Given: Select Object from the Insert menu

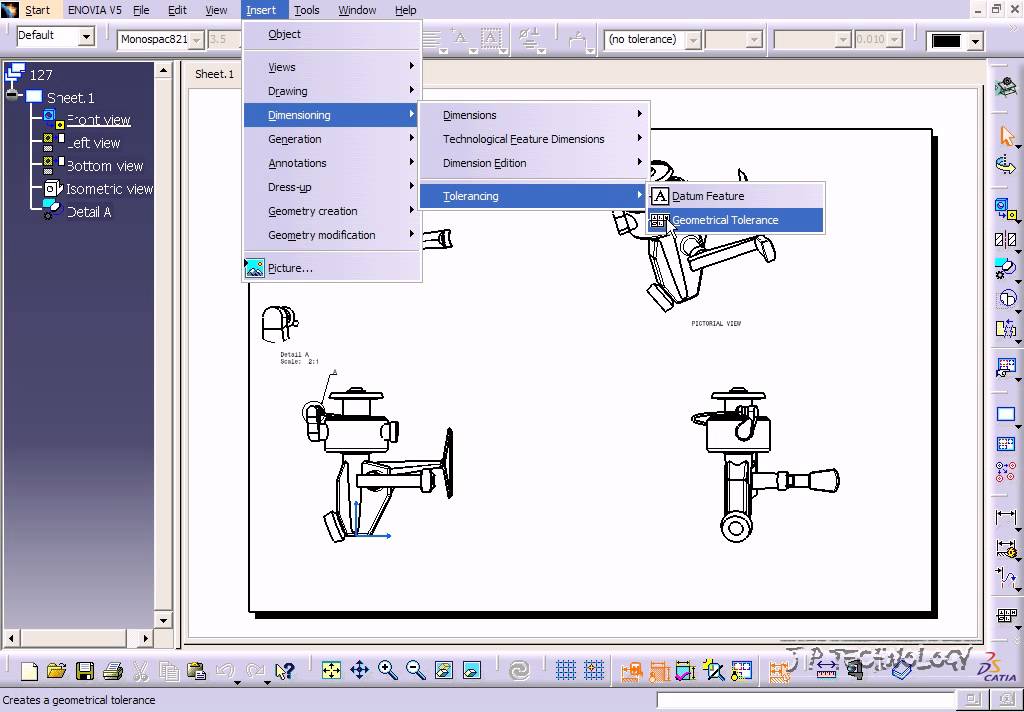Looking at the screenshot, I should (x=332, y=34).
